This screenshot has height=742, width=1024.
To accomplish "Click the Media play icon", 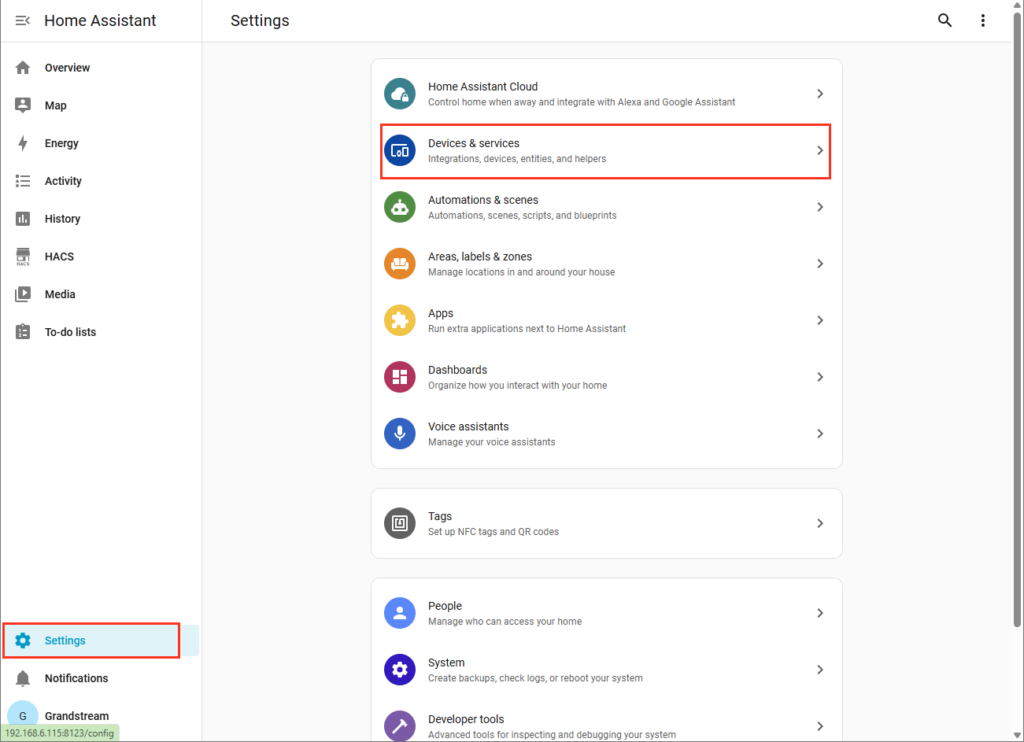I will [x=23, y=294].
